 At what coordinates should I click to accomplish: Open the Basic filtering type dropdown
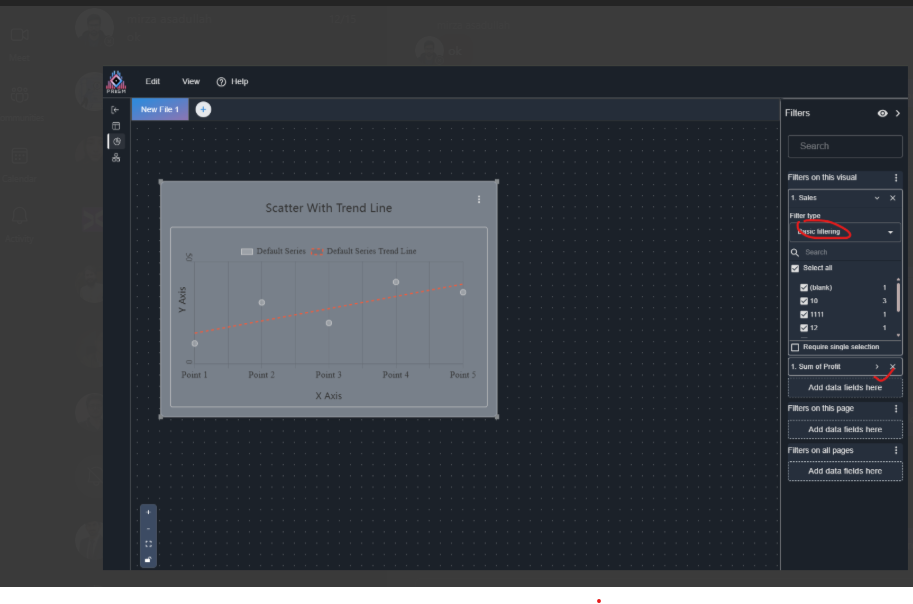[x=844, y=232]
